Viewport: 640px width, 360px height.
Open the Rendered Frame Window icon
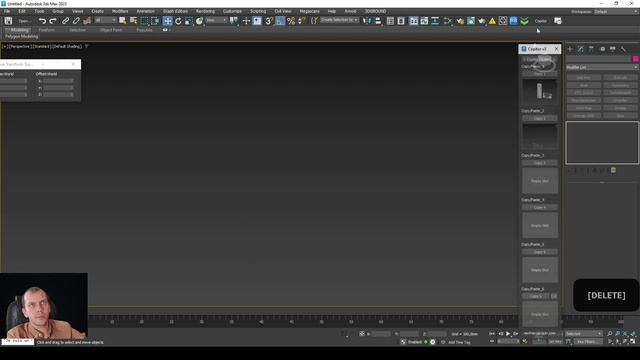(x=471, y=21)
